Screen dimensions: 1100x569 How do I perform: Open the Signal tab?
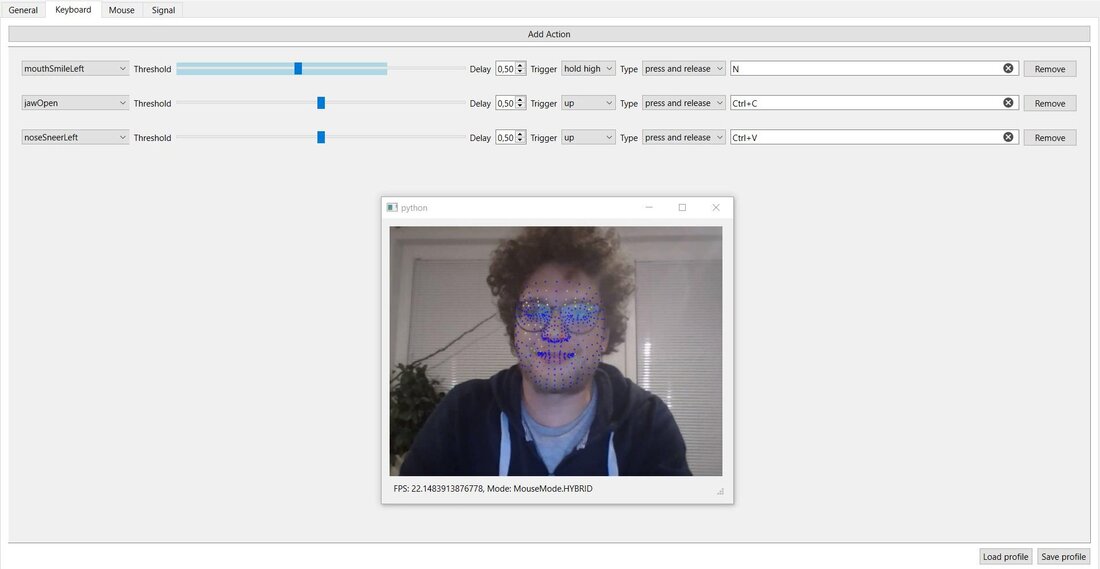(x=163, y=10)
